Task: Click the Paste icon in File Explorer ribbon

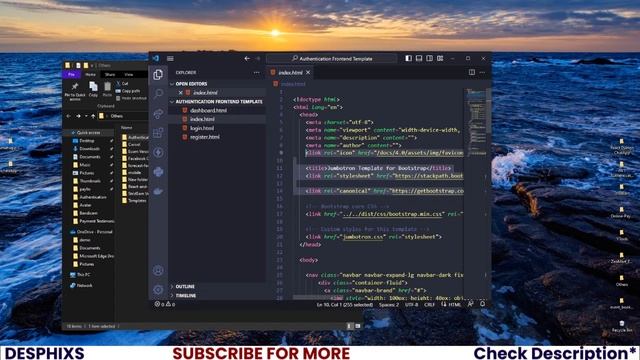Action: point(107,89)
